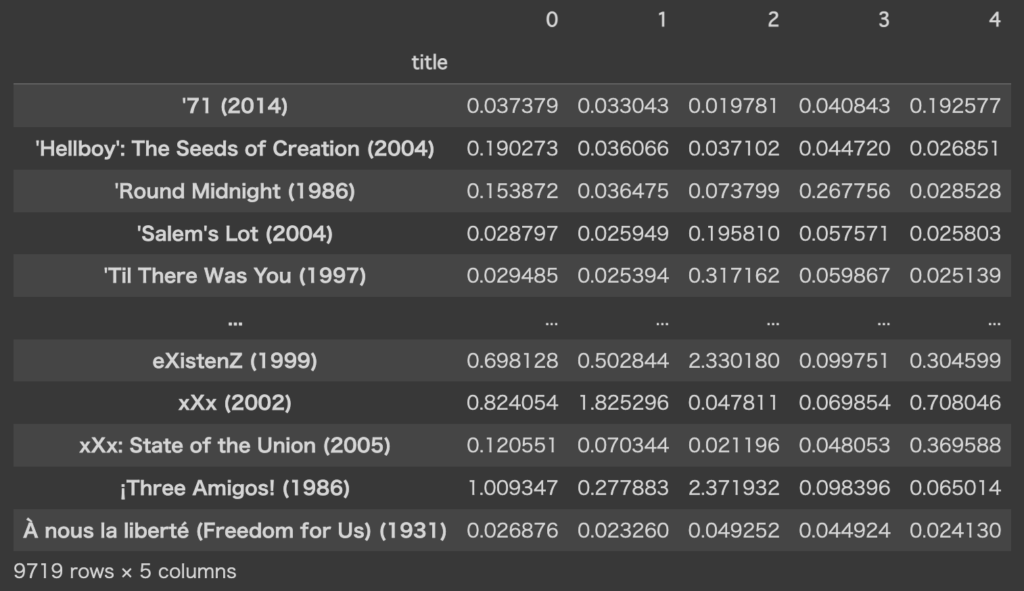Click the value 2.371932 cell
Screen dimensions: 1024x591
[x=733, y=488]
